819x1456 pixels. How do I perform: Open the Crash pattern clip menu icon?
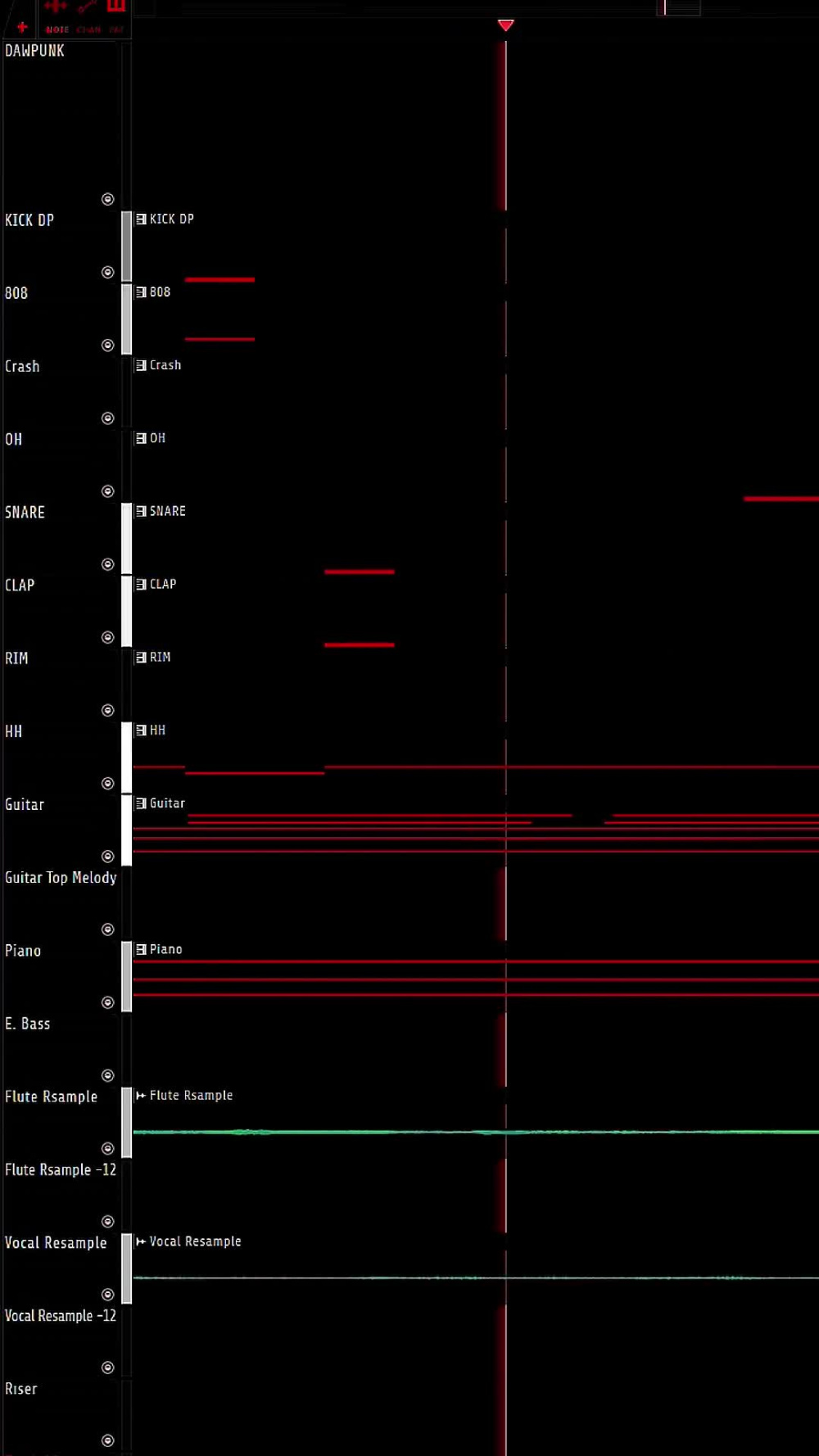[141, 365]
